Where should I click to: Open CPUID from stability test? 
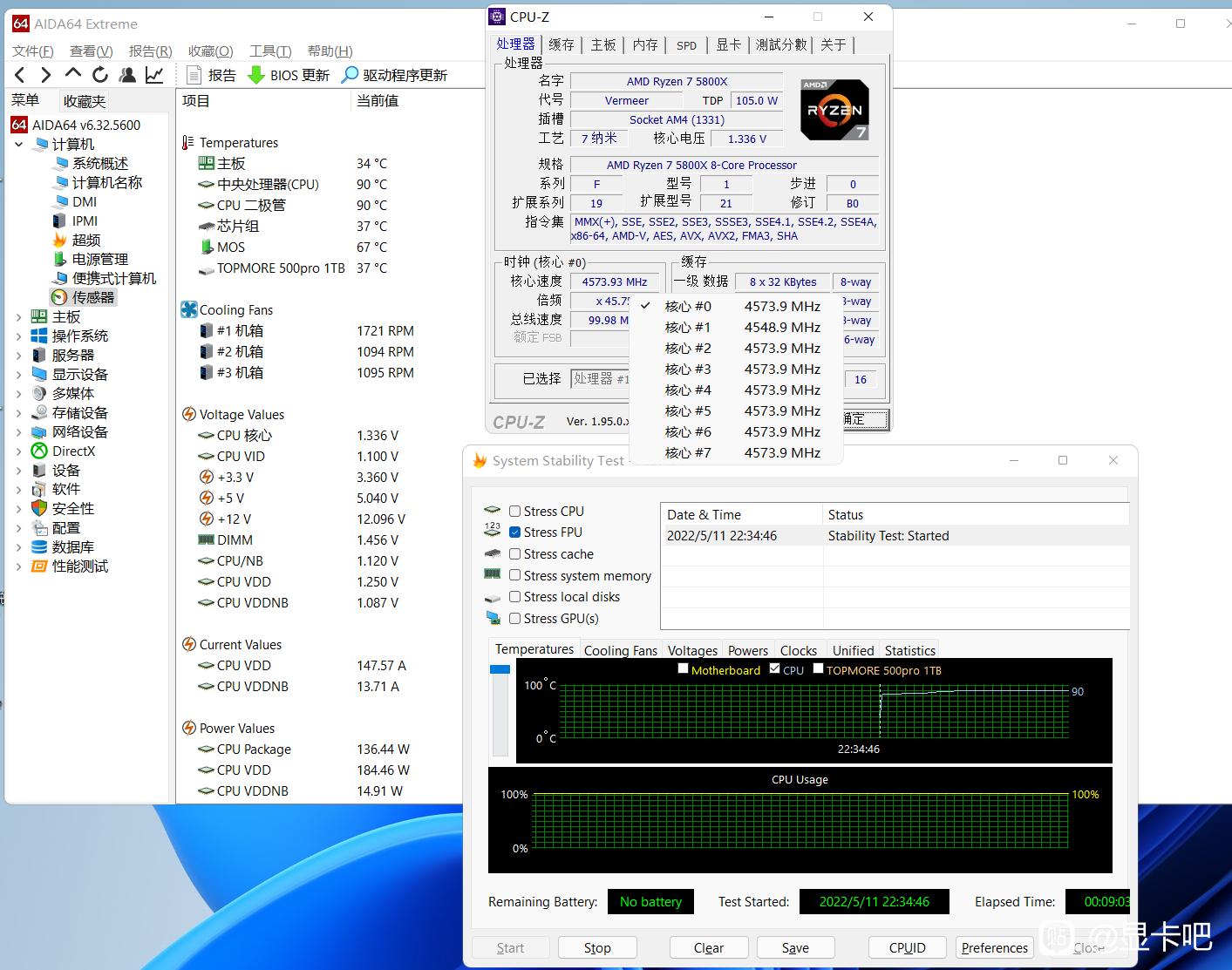pos(908,947)
